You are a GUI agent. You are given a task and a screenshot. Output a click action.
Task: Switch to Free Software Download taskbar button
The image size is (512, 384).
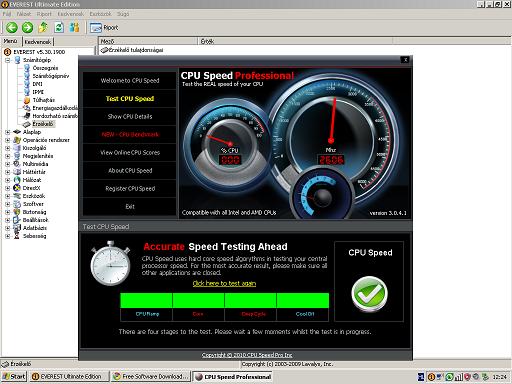pos(151,377)
